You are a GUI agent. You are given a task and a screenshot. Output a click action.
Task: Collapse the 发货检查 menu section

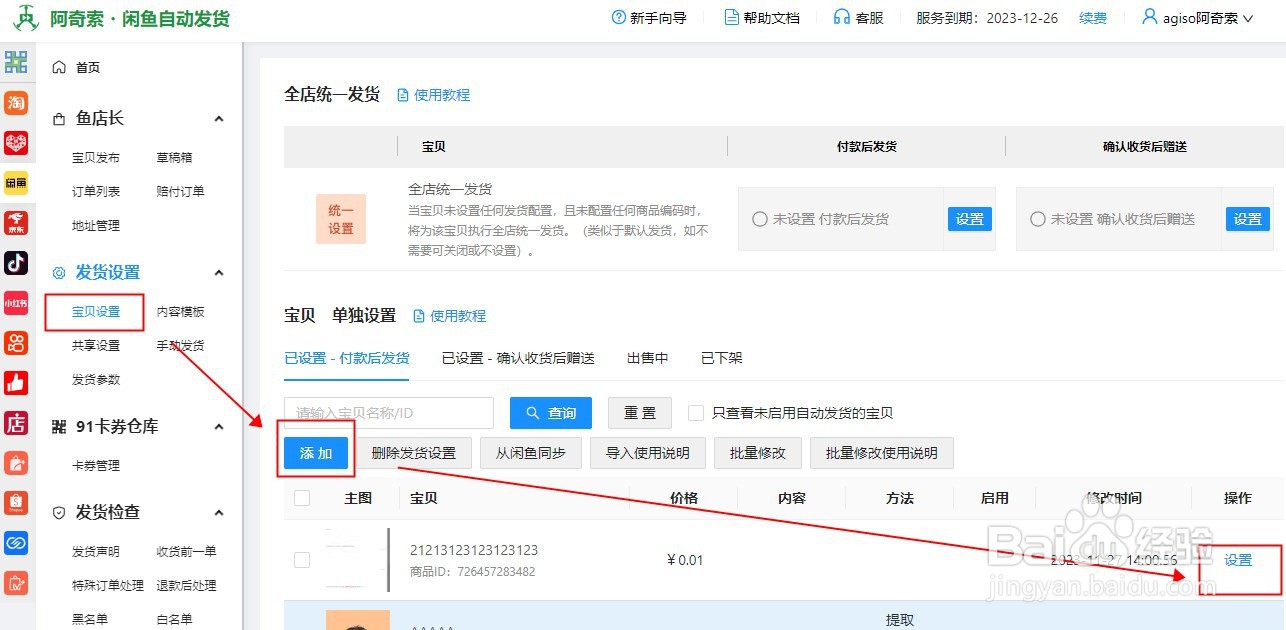click(219, 513)
